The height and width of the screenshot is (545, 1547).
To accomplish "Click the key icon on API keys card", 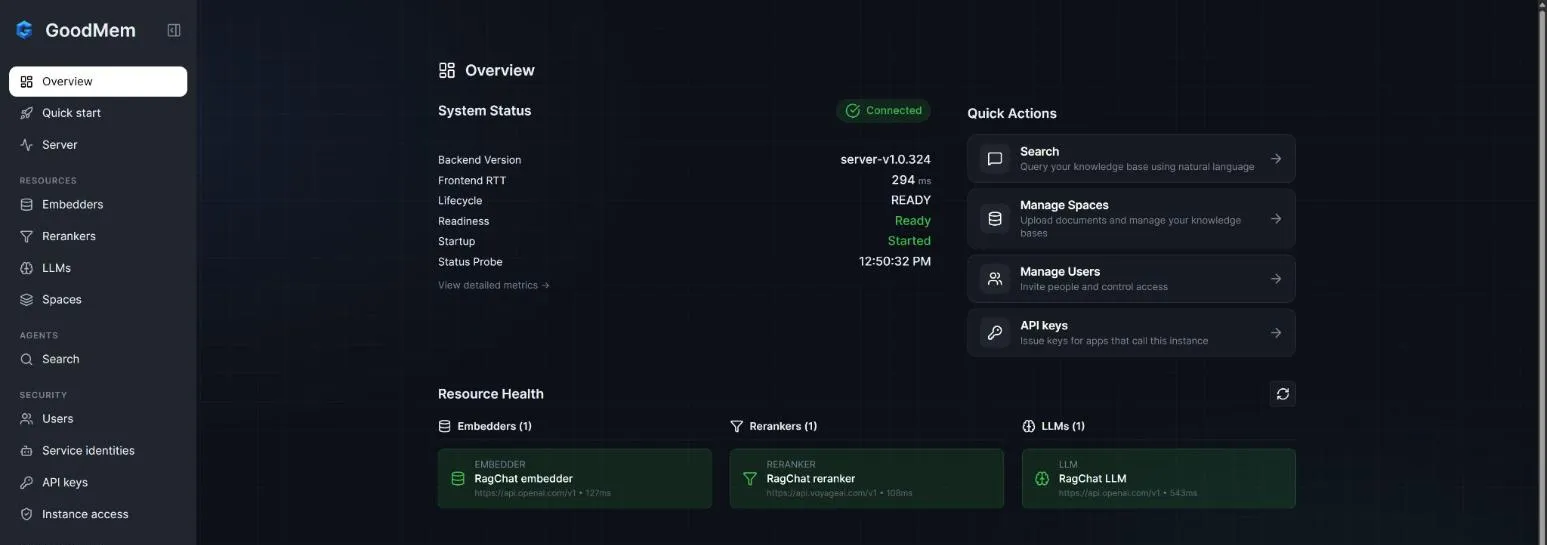I will [x=995, y=333].
